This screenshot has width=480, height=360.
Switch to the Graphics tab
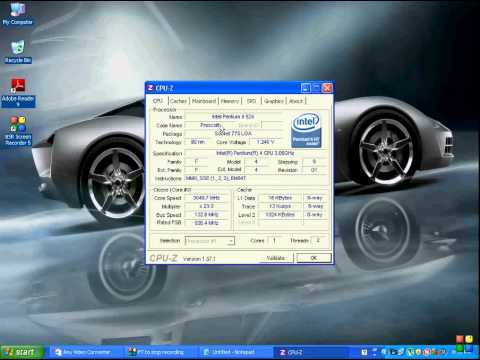[274, 101]
